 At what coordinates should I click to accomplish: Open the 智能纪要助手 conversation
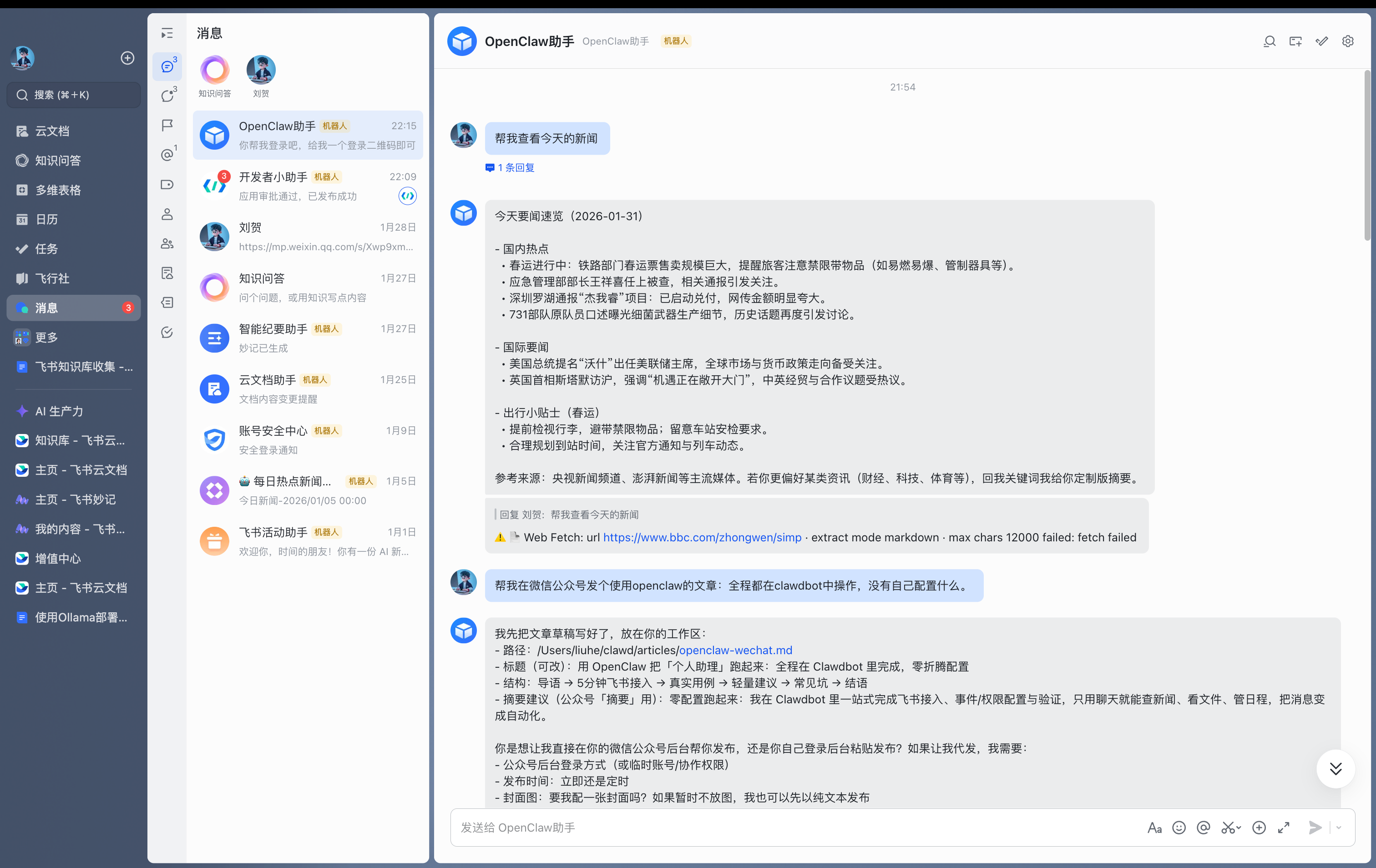308,338
